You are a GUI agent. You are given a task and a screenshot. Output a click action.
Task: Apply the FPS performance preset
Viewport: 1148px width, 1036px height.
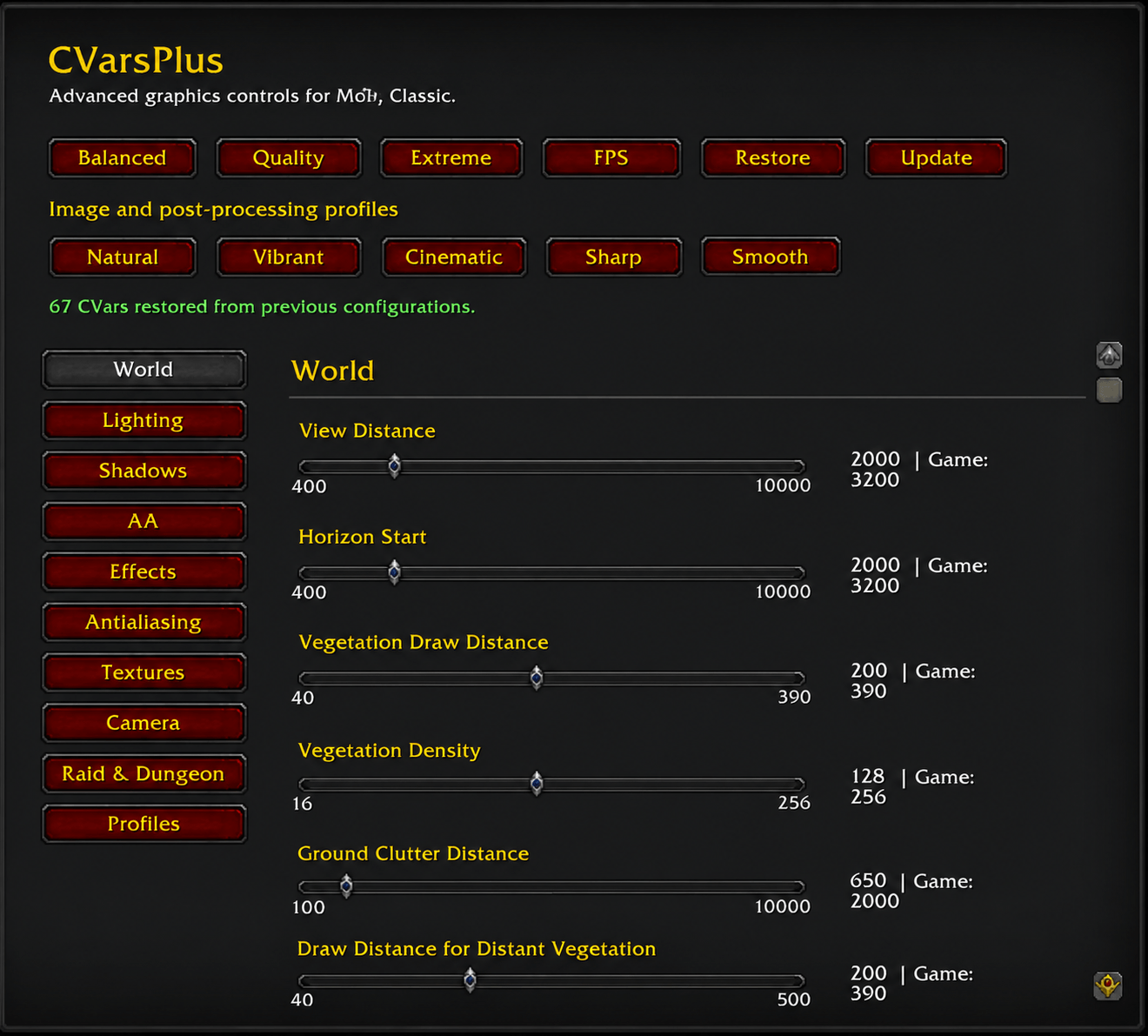coord(611,158)
